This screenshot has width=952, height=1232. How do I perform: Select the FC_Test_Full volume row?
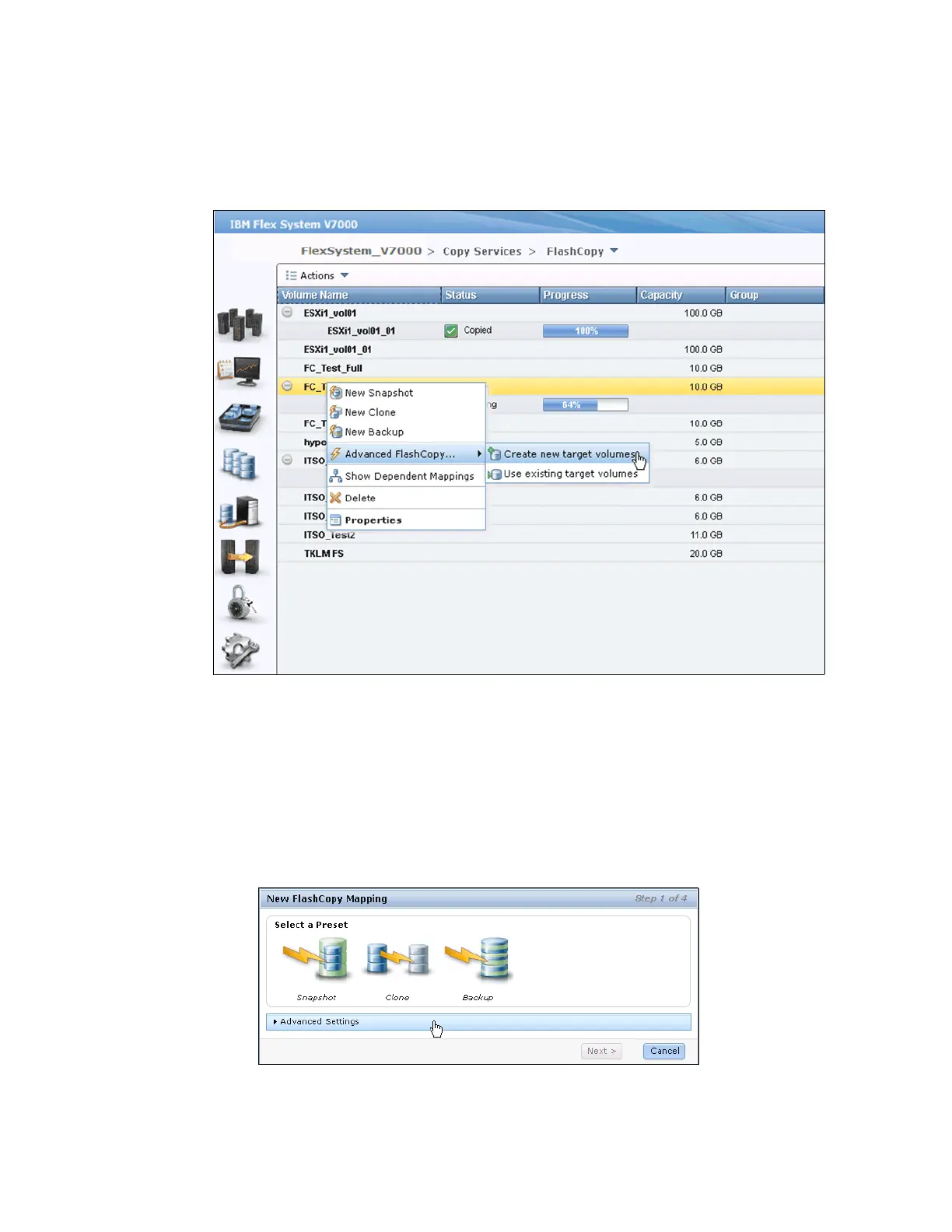click(x=551, y=368)
